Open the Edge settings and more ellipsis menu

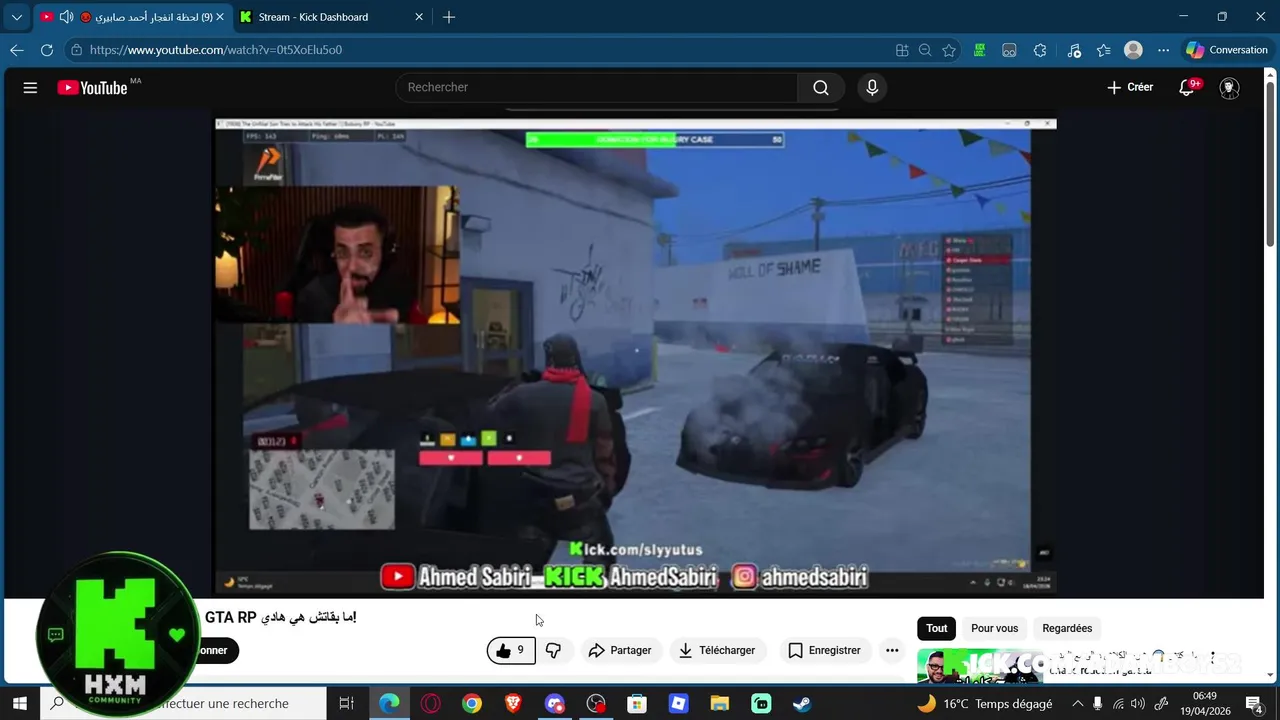(1163, 50)
